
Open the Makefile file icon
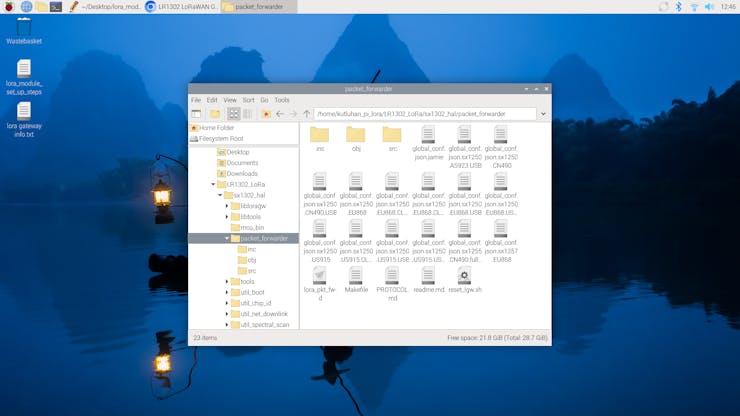(x=356, y=280)
